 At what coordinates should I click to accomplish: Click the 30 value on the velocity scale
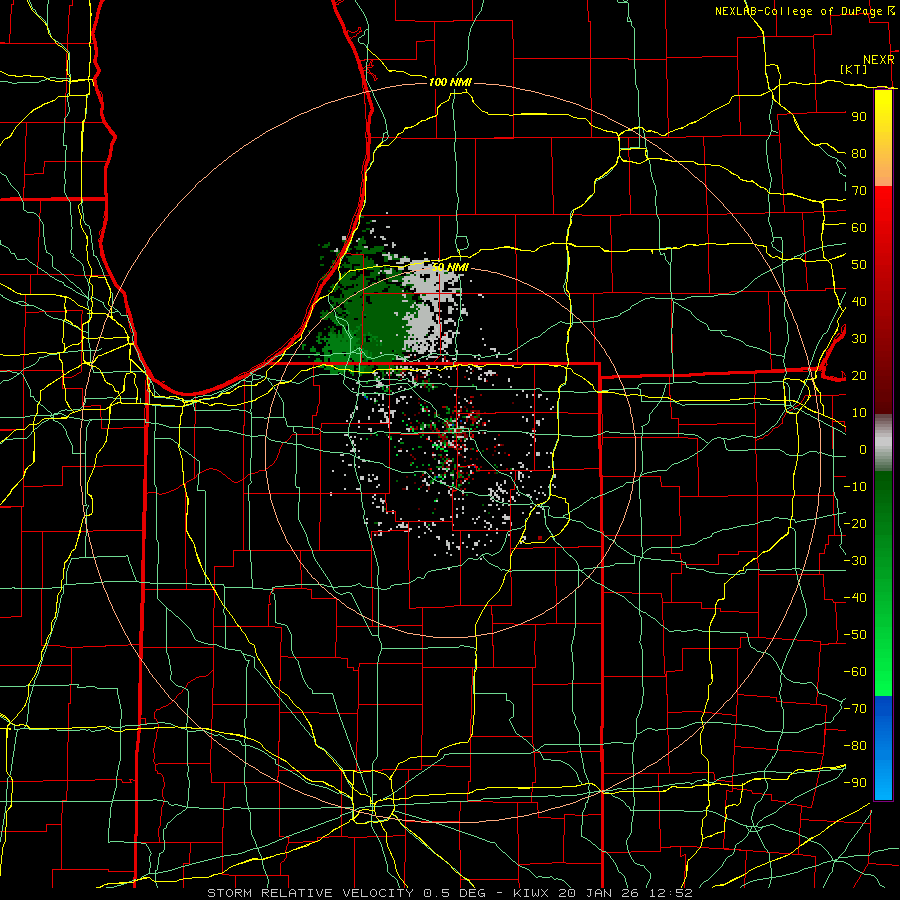tap(859, 339)
